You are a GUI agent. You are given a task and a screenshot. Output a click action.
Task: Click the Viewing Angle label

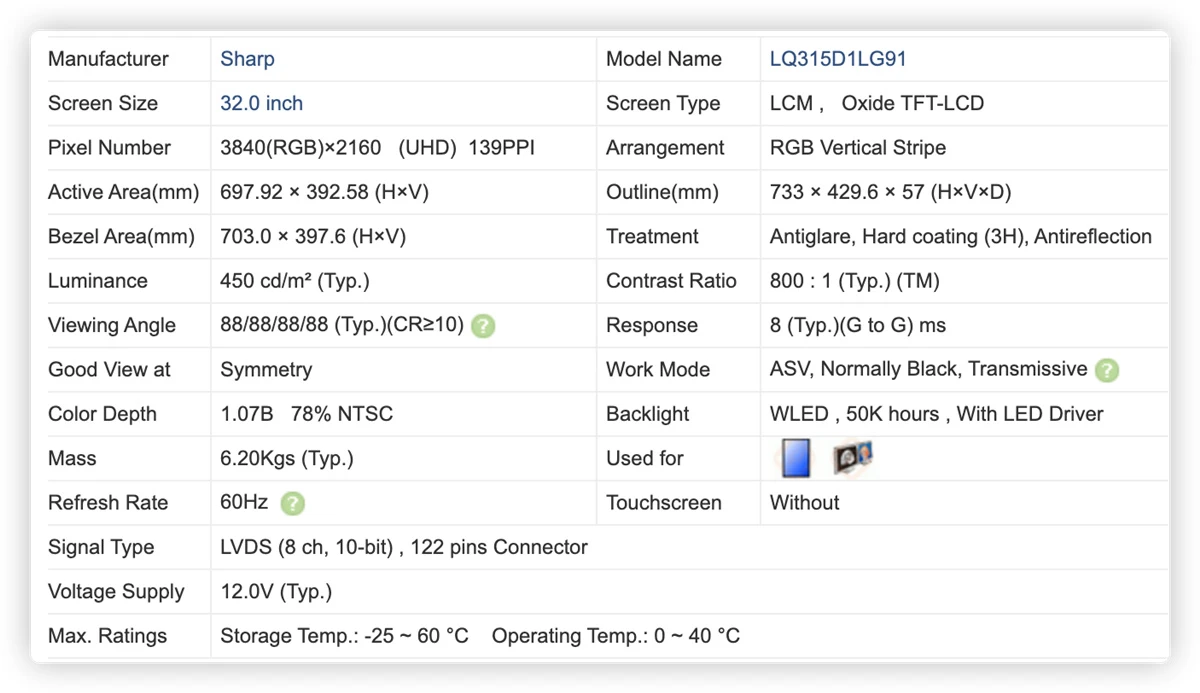[111, 325]
